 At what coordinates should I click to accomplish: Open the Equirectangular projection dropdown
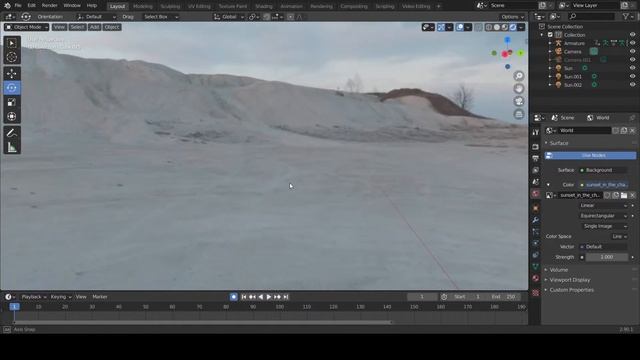604,216
